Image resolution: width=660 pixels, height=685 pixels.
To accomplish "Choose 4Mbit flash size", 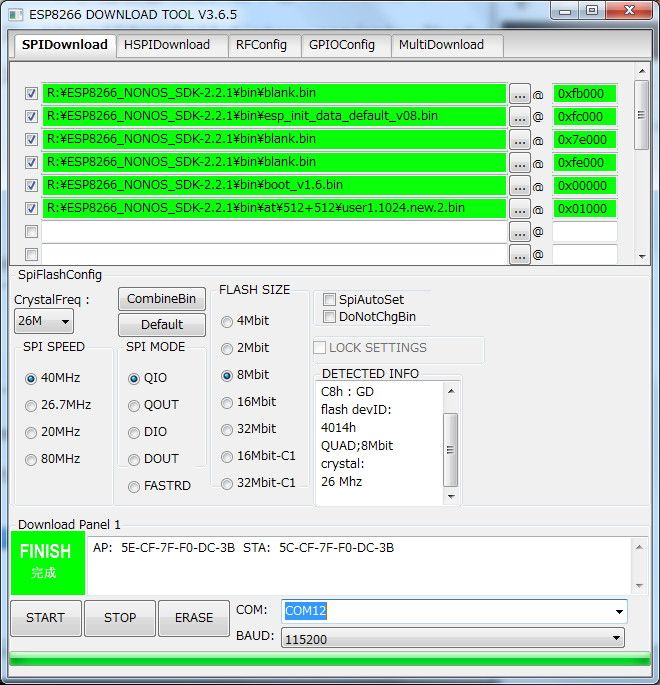I will click(227, 322).
